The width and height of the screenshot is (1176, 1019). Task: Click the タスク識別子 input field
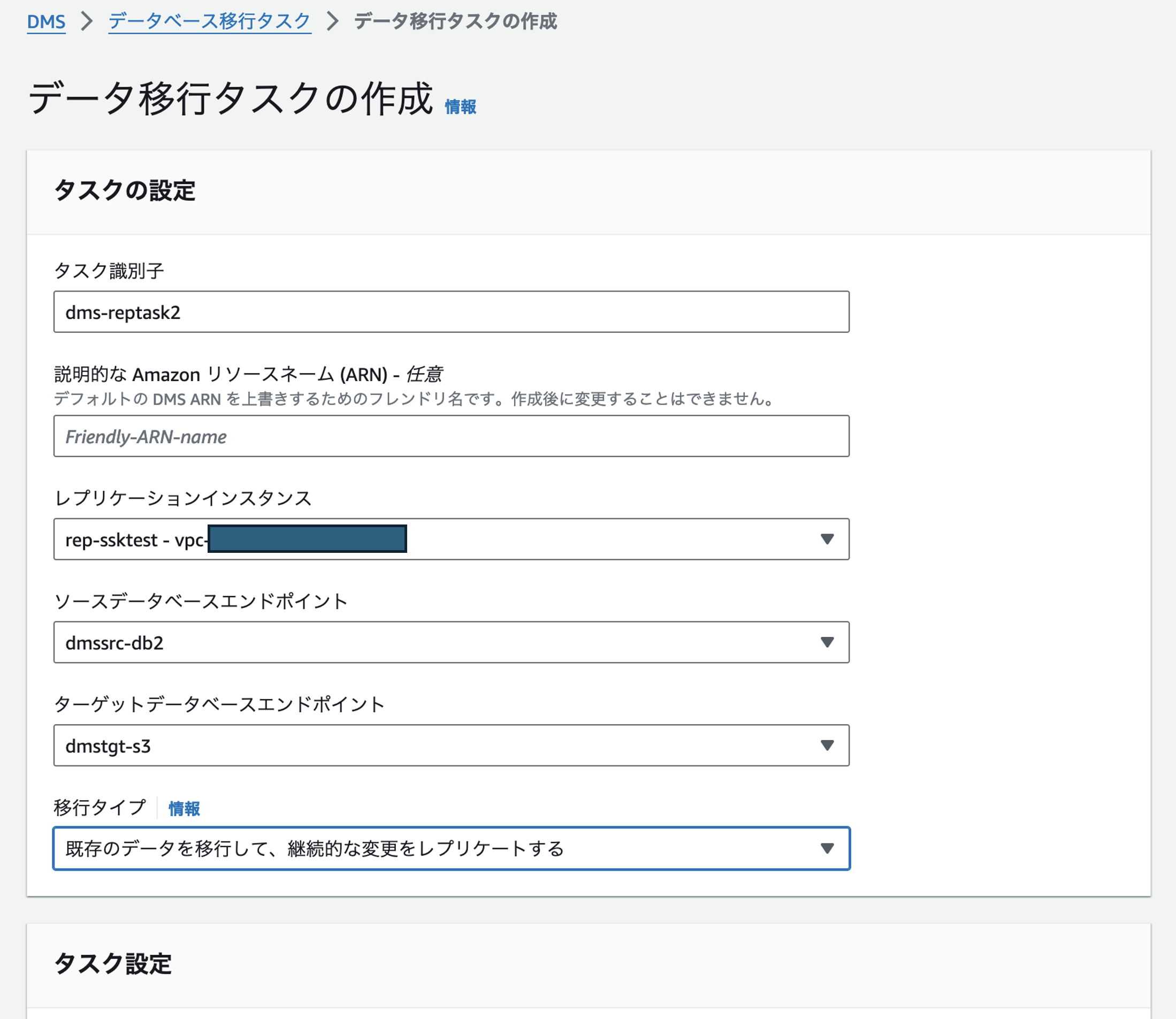(x=450, y=311)
